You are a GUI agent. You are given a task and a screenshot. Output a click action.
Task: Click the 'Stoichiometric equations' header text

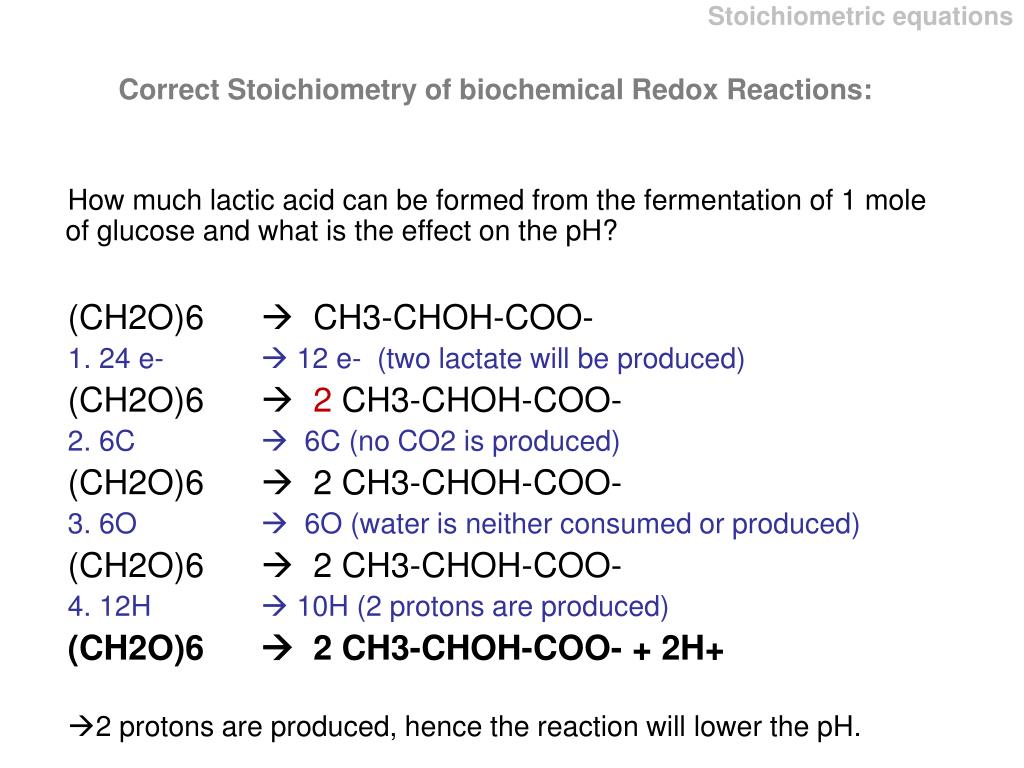pyautogui.click(x=859, y=18)
